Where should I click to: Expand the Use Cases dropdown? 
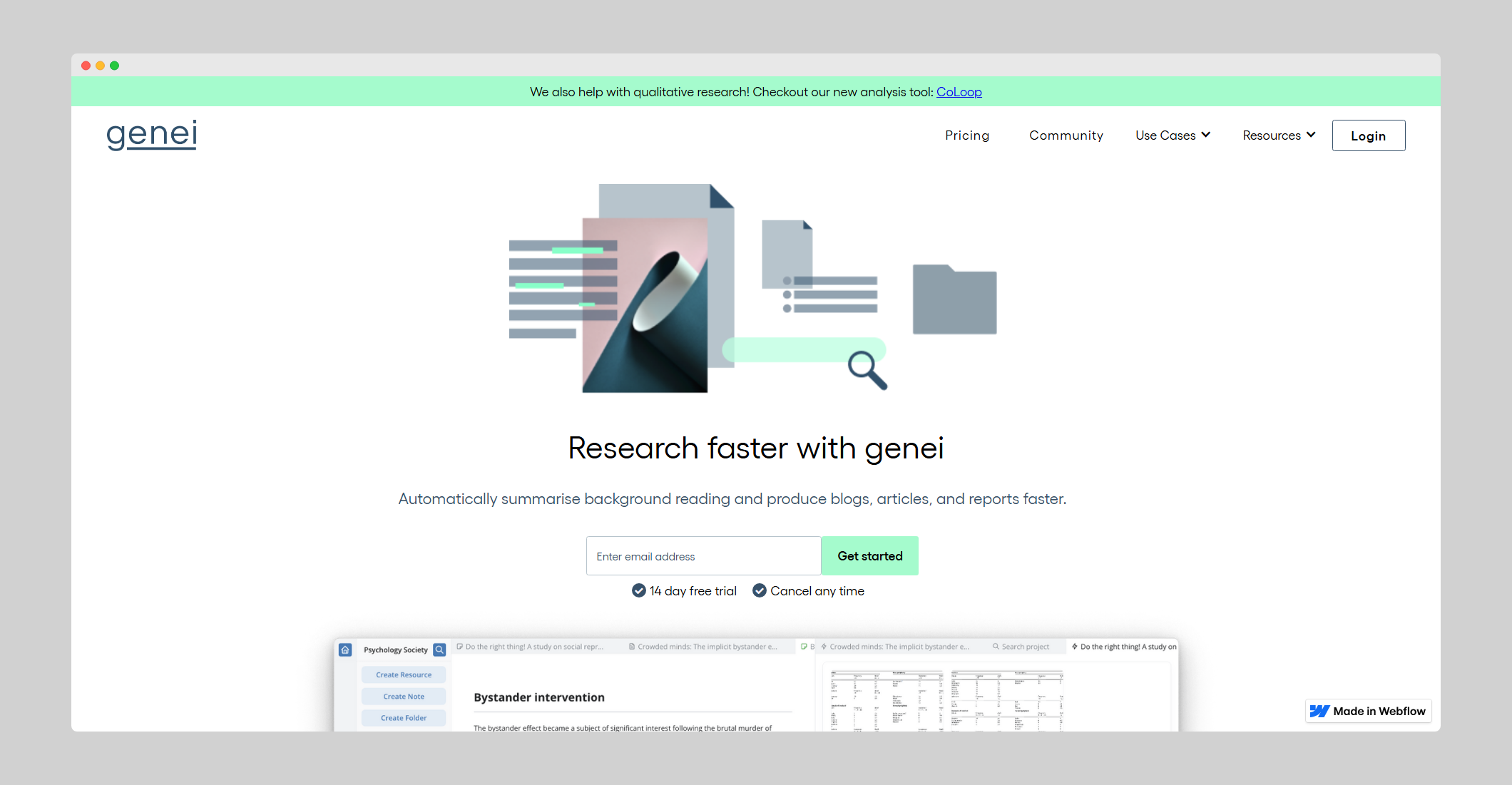(1172, 135)
